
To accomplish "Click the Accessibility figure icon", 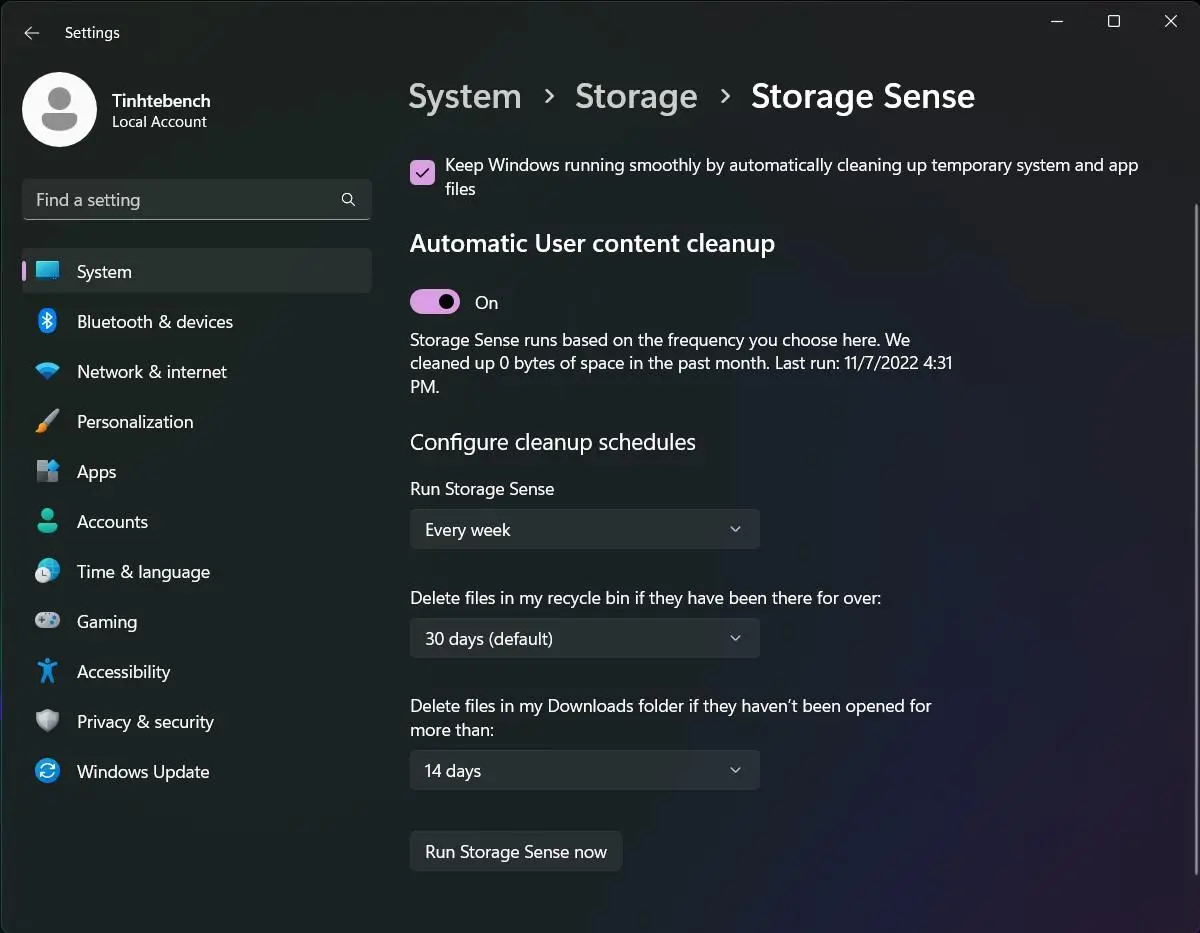I will pos(47,671).
